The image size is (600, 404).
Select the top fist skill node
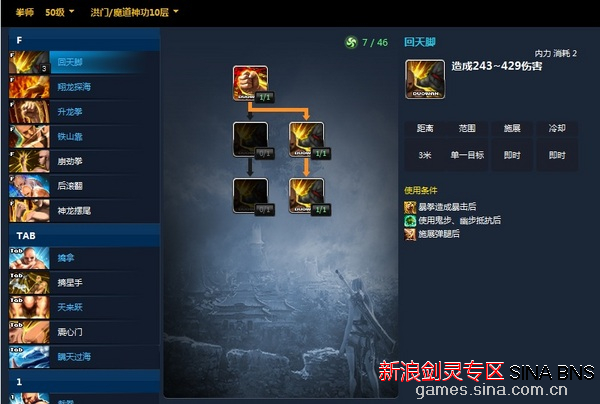pos(251,83)
